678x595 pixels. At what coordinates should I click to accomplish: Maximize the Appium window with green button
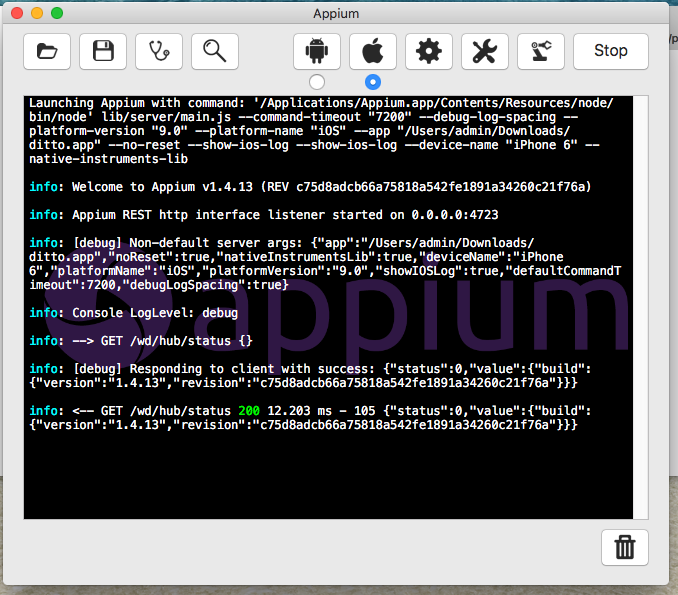[57, 13]
